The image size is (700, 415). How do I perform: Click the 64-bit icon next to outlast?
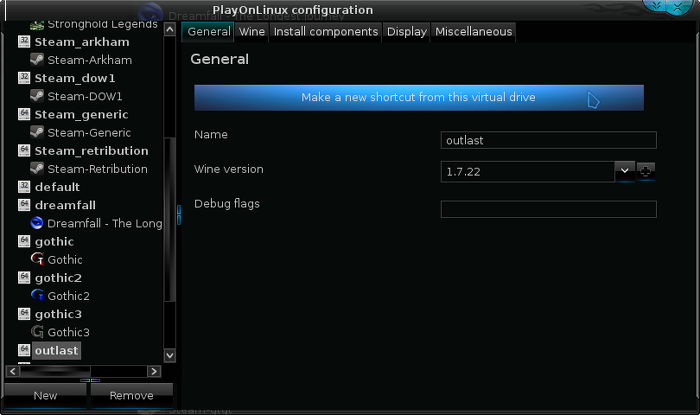[x=24, y=350]
